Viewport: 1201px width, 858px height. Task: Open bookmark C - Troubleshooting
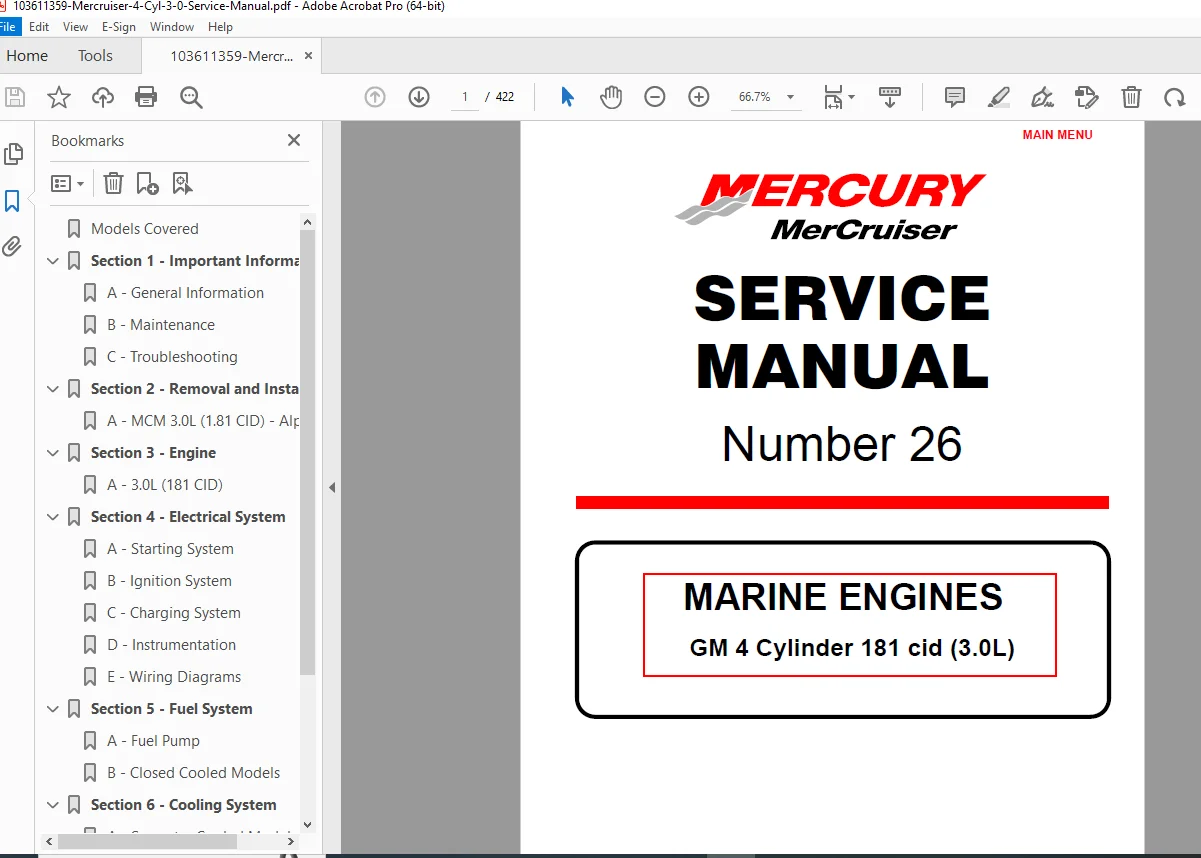pos(172,357)
